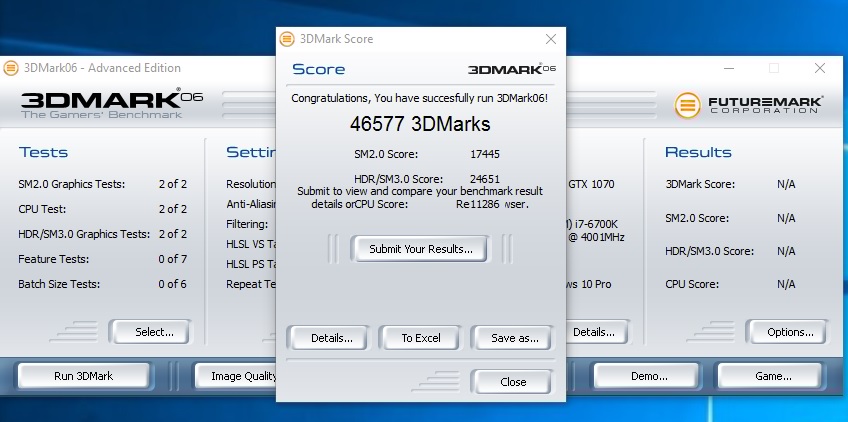Open Options under Results
The height and width of the screenshot is (422, 848).
coord(790,332)
